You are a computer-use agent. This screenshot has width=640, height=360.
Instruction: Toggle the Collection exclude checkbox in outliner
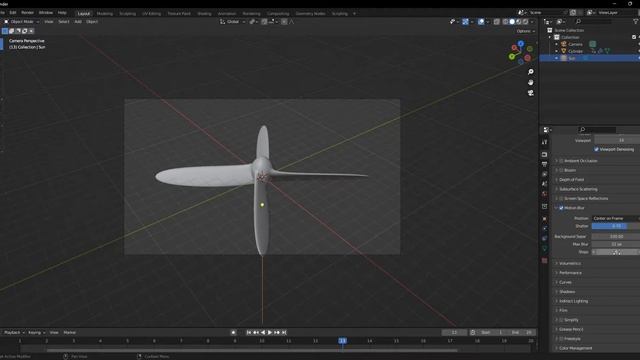pos(634,37)
